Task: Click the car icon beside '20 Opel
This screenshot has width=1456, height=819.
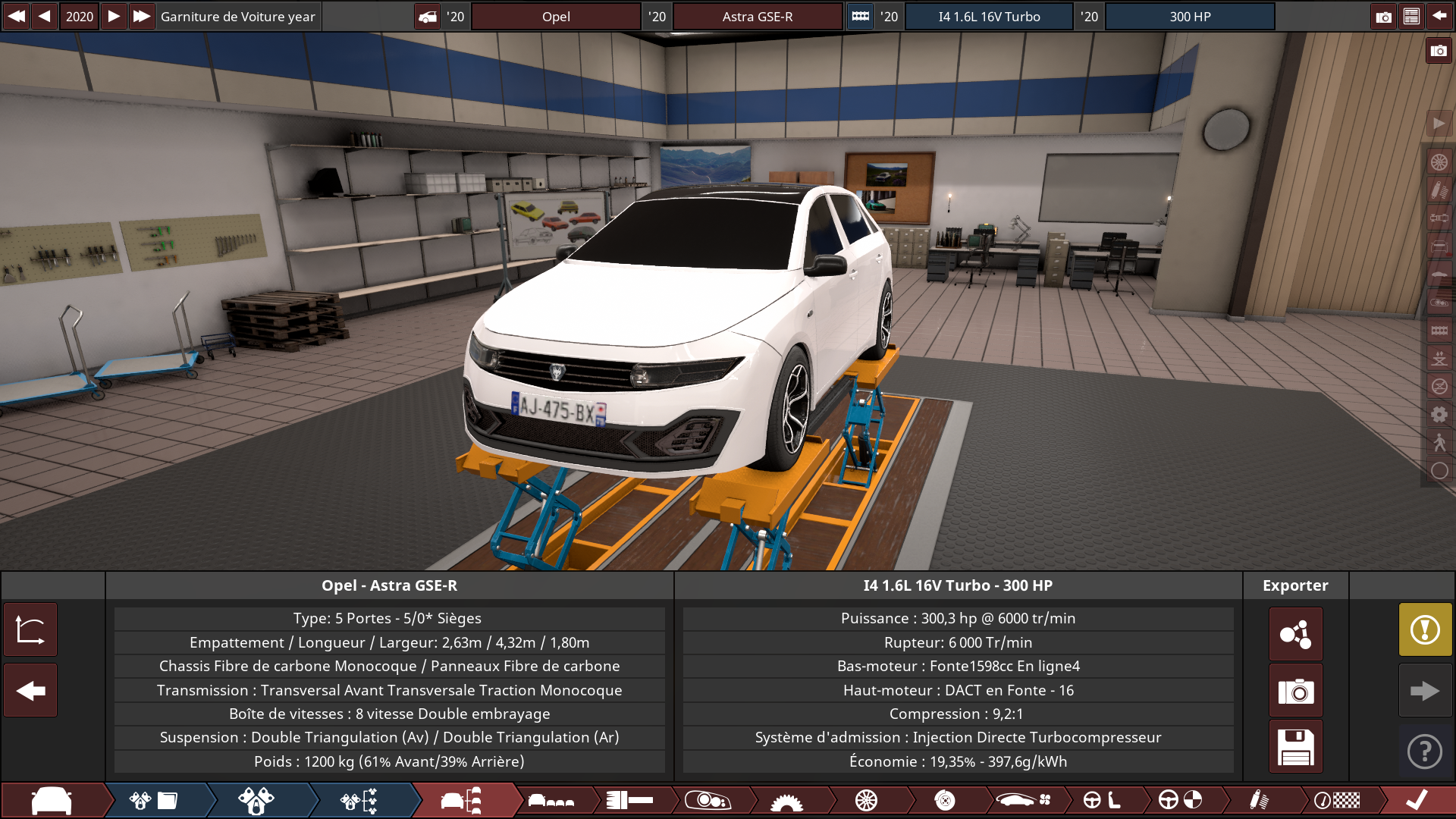Action: (428, 16)
